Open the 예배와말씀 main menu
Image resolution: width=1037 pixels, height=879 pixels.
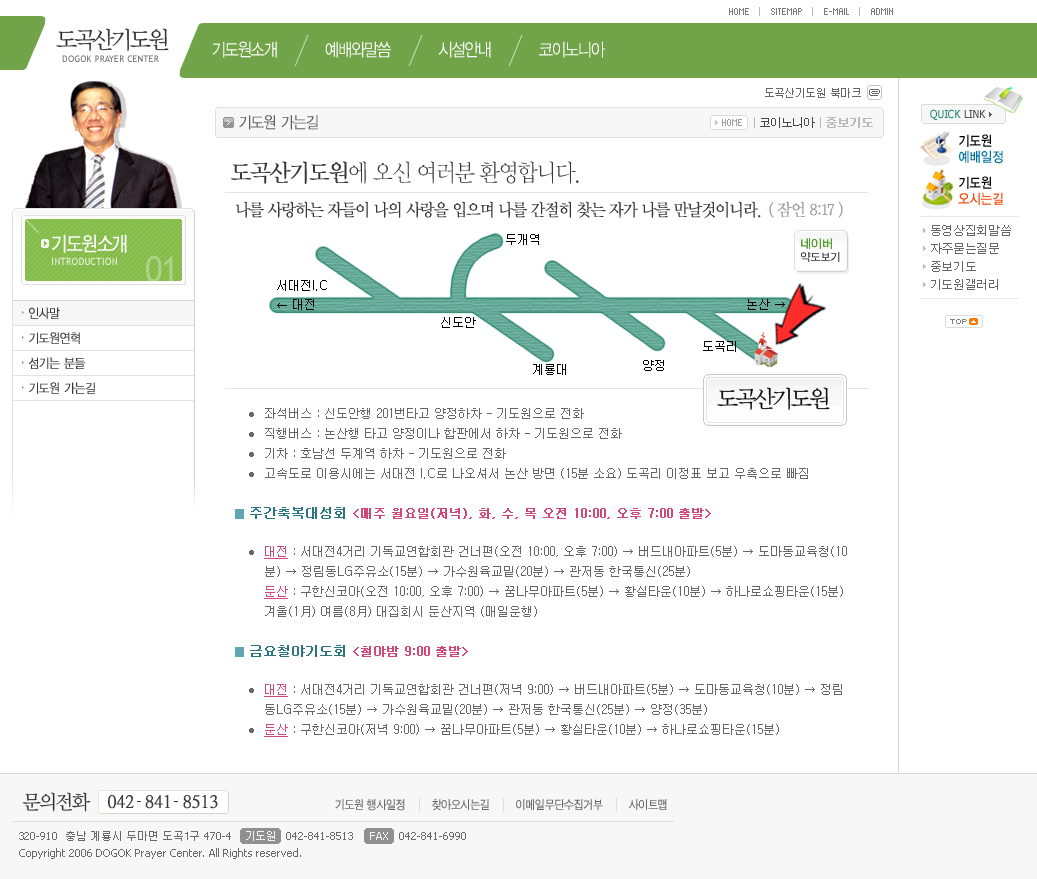pos(357,50)
